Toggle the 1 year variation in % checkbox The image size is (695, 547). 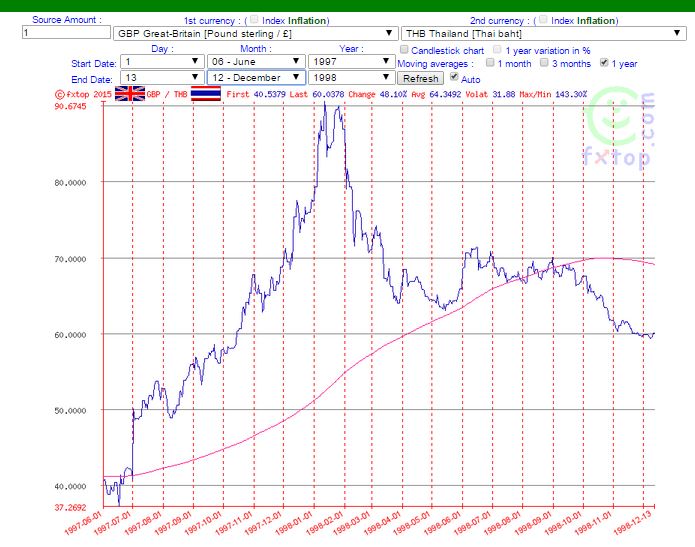click(497, 49)
